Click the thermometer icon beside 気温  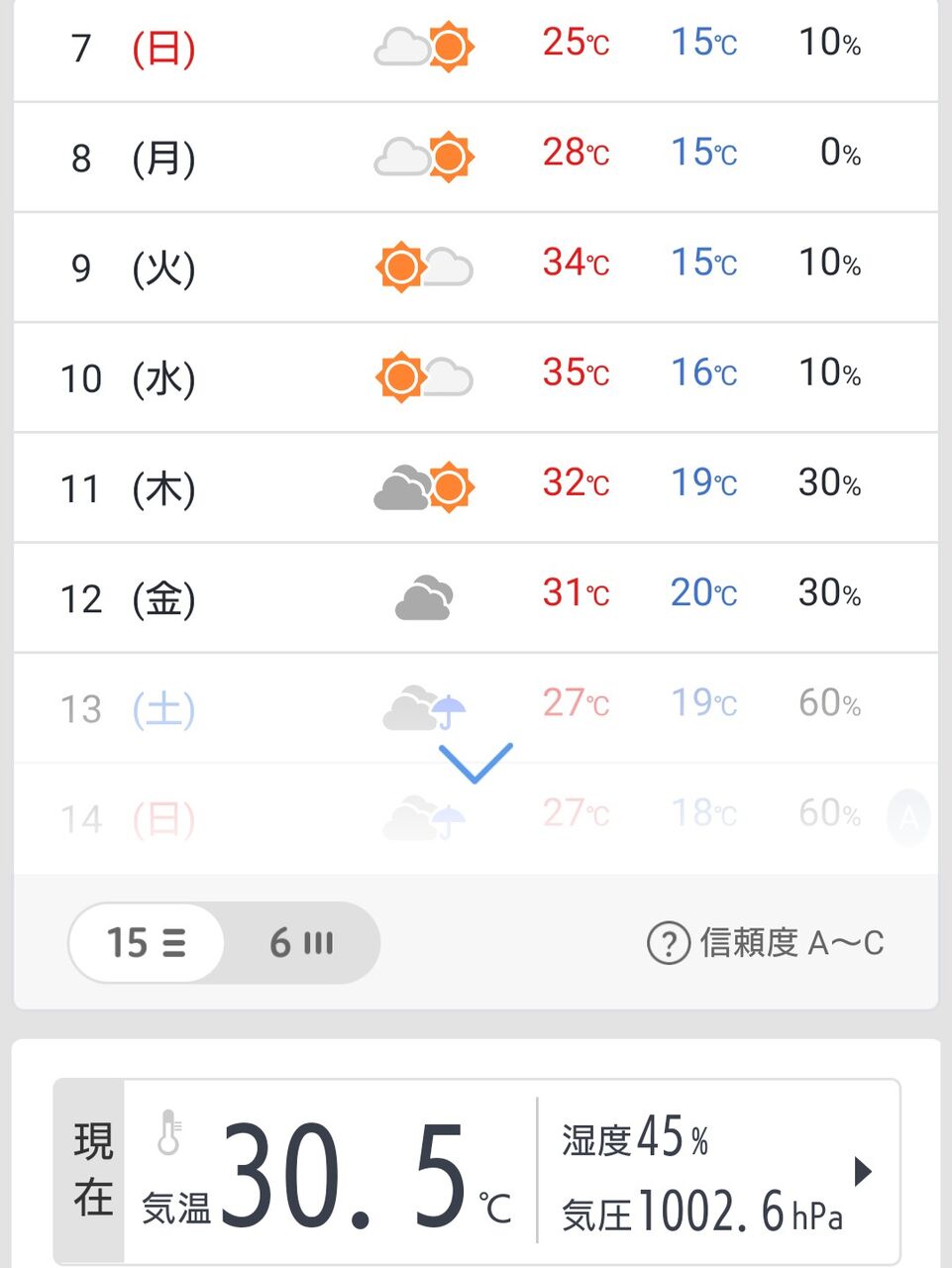click(x=169, y=1132)
